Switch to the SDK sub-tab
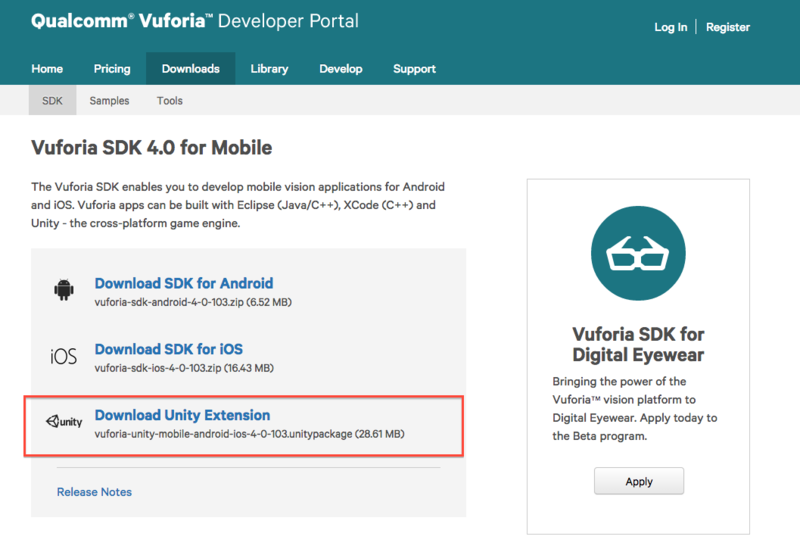Screen dimensions: 800x552 pos(52,100)
